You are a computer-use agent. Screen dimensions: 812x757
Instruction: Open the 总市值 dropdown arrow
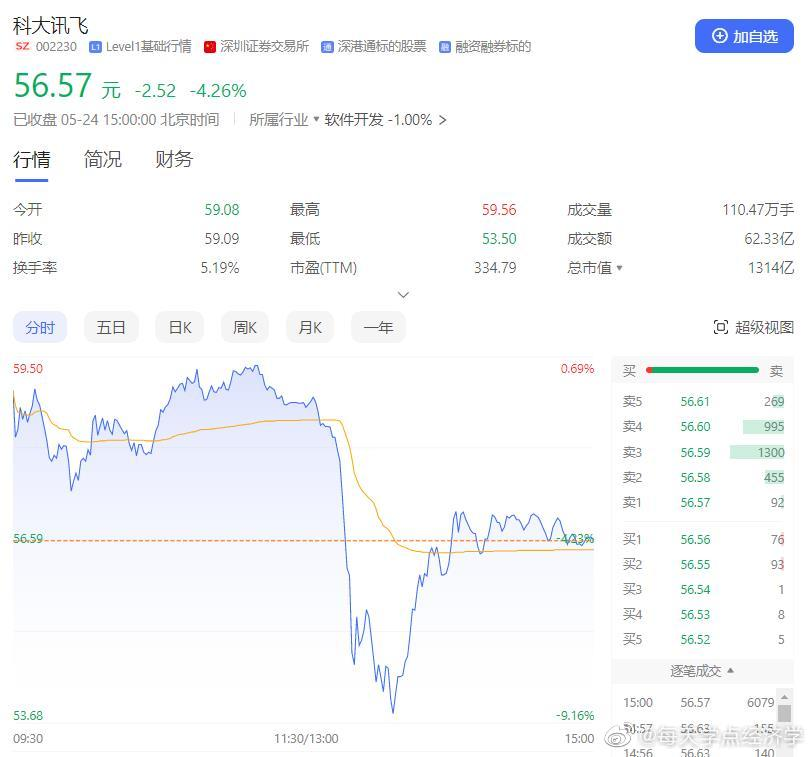[620, 268]
